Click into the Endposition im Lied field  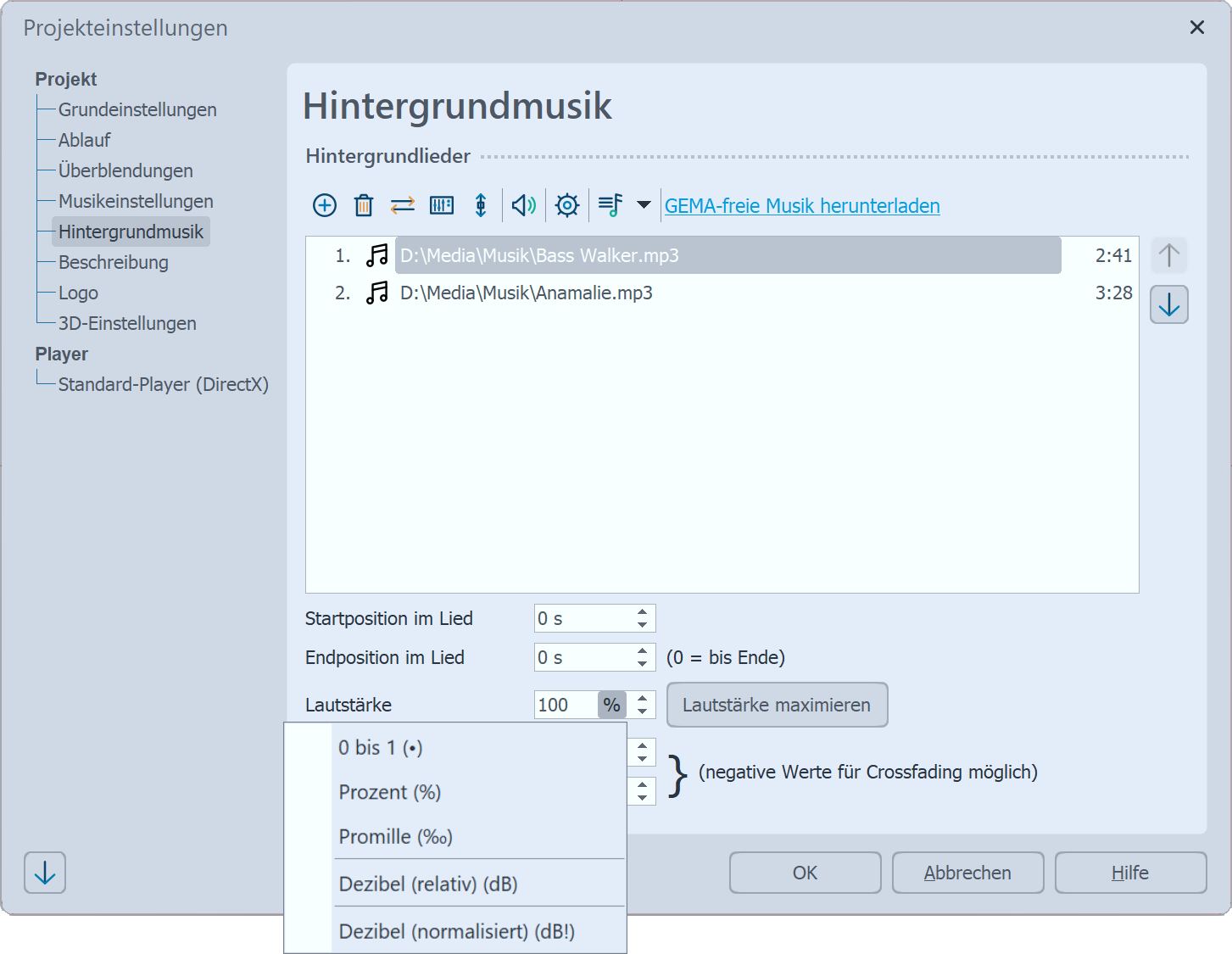coord(583,658)
